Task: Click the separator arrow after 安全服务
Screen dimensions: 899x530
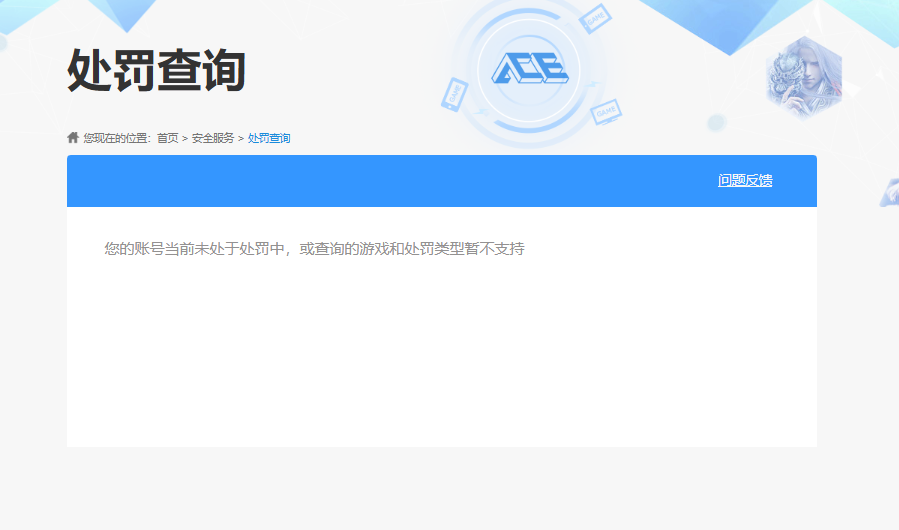Action: tap(241, 138)
